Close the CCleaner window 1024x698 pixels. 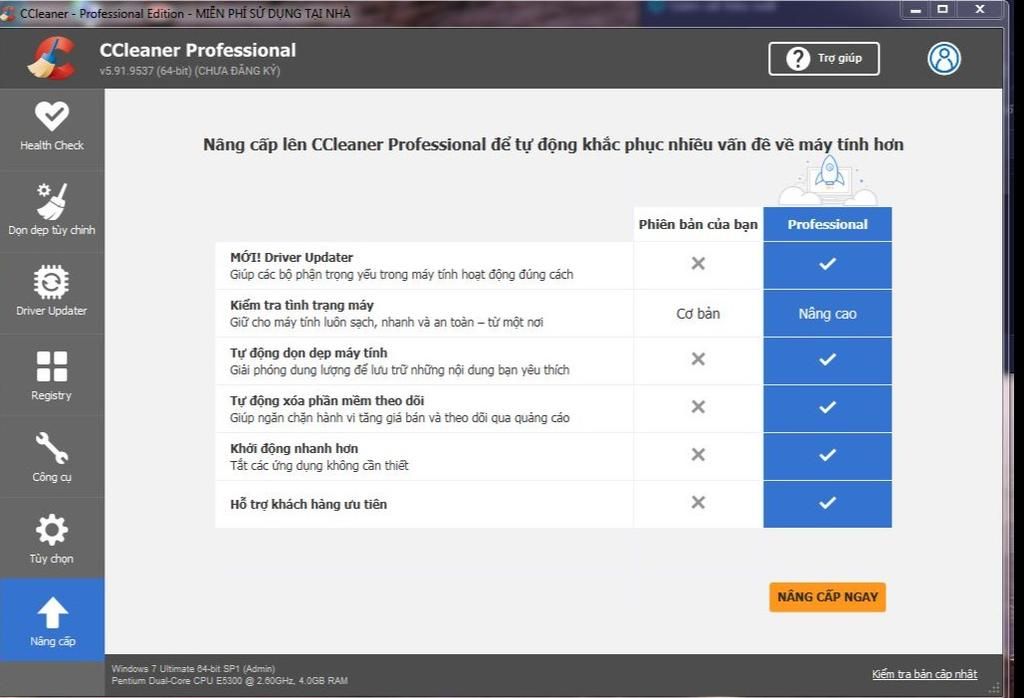pos(980,9)
